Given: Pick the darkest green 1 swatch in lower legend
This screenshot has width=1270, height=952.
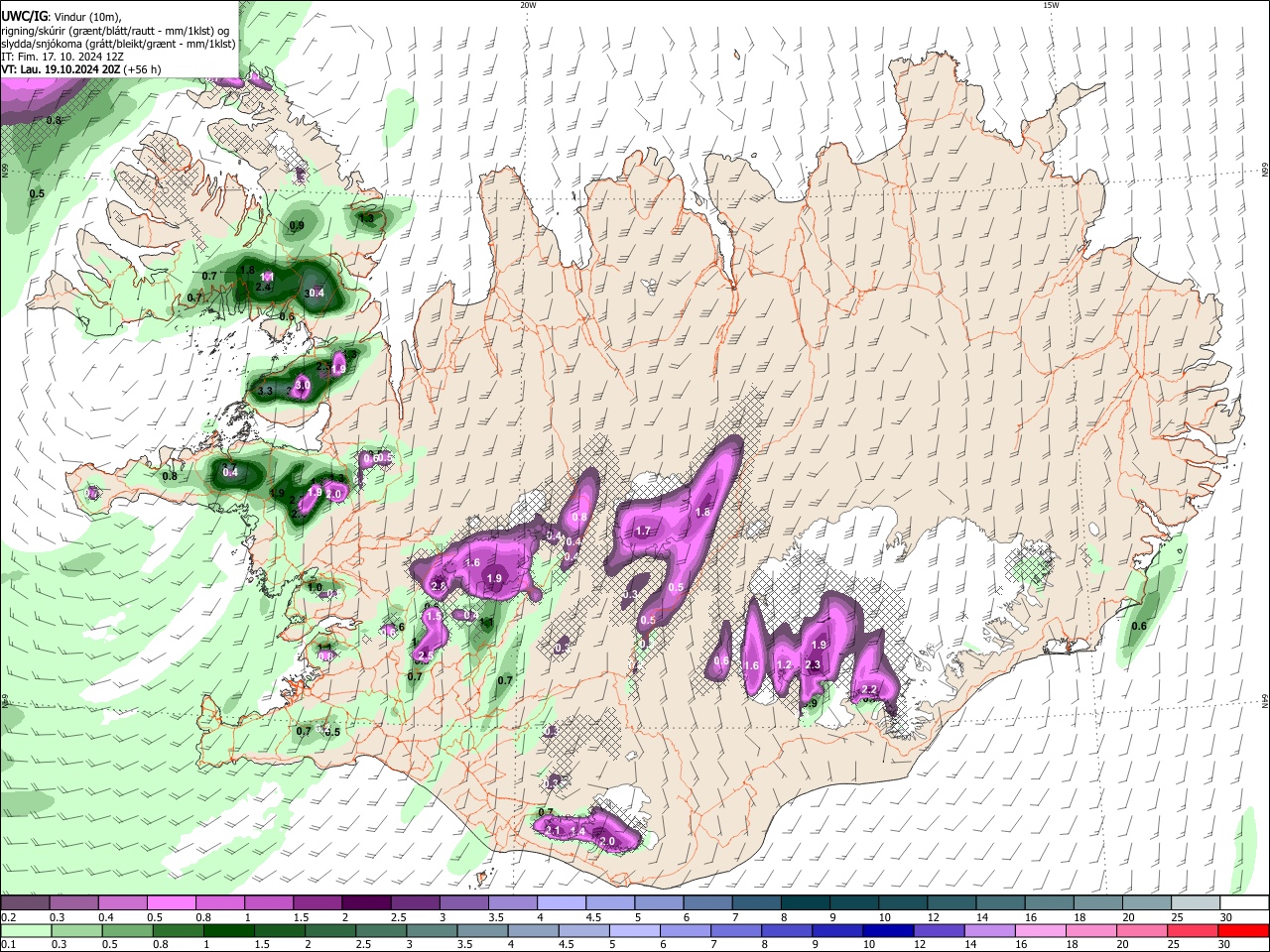Looking at the screenshot, I should pyautogui.click(x=228, y=930).
